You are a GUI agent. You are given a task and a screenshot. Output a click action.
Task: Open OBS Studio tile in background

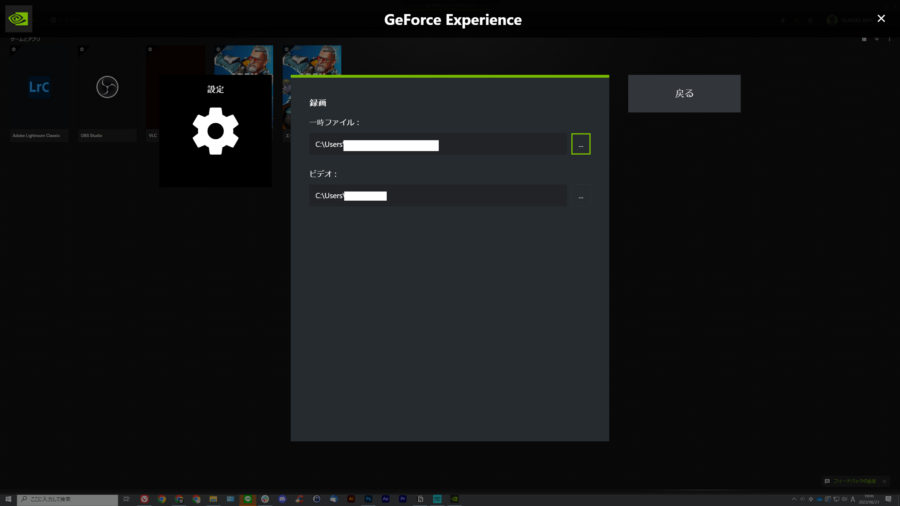coord(107,93)
